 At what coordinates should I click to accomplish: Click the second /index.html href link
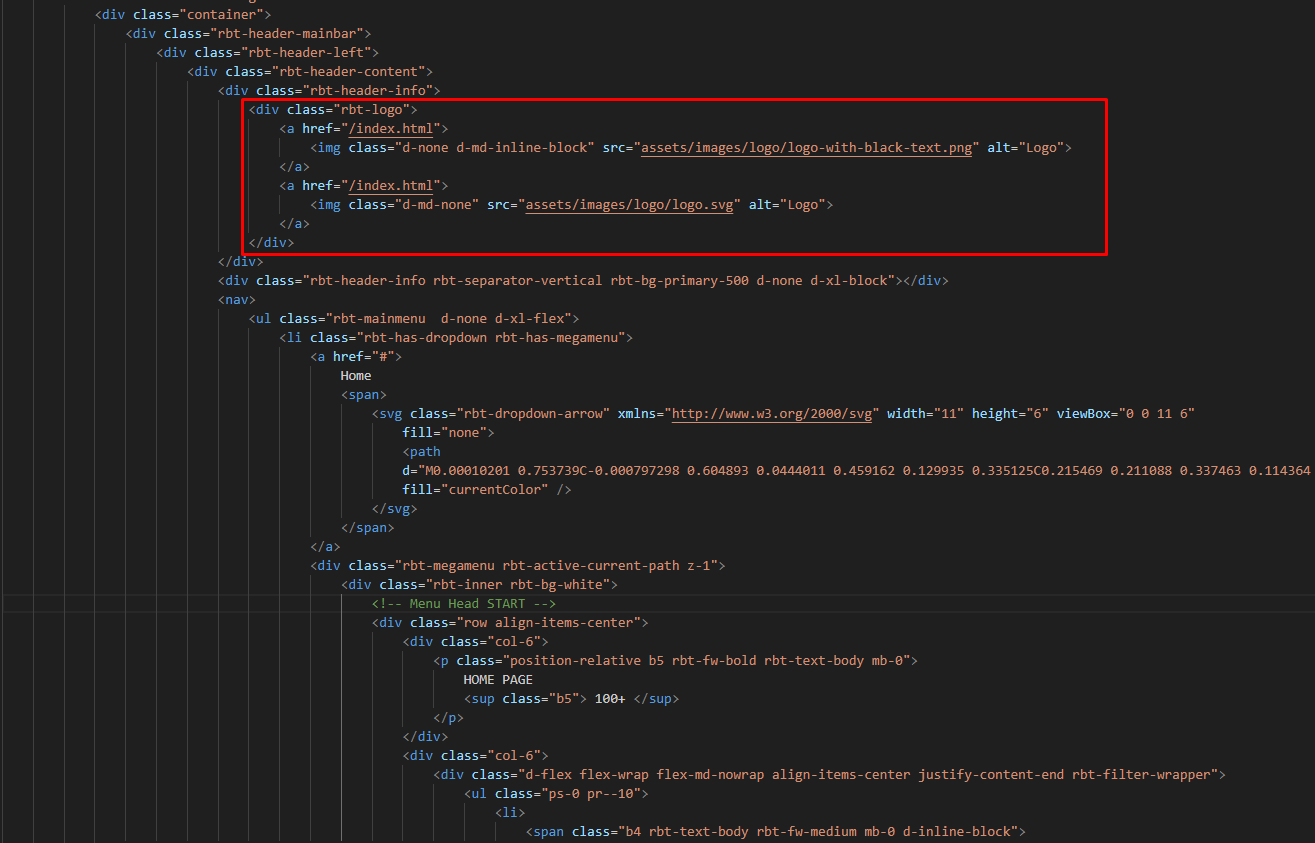point(394,185)
